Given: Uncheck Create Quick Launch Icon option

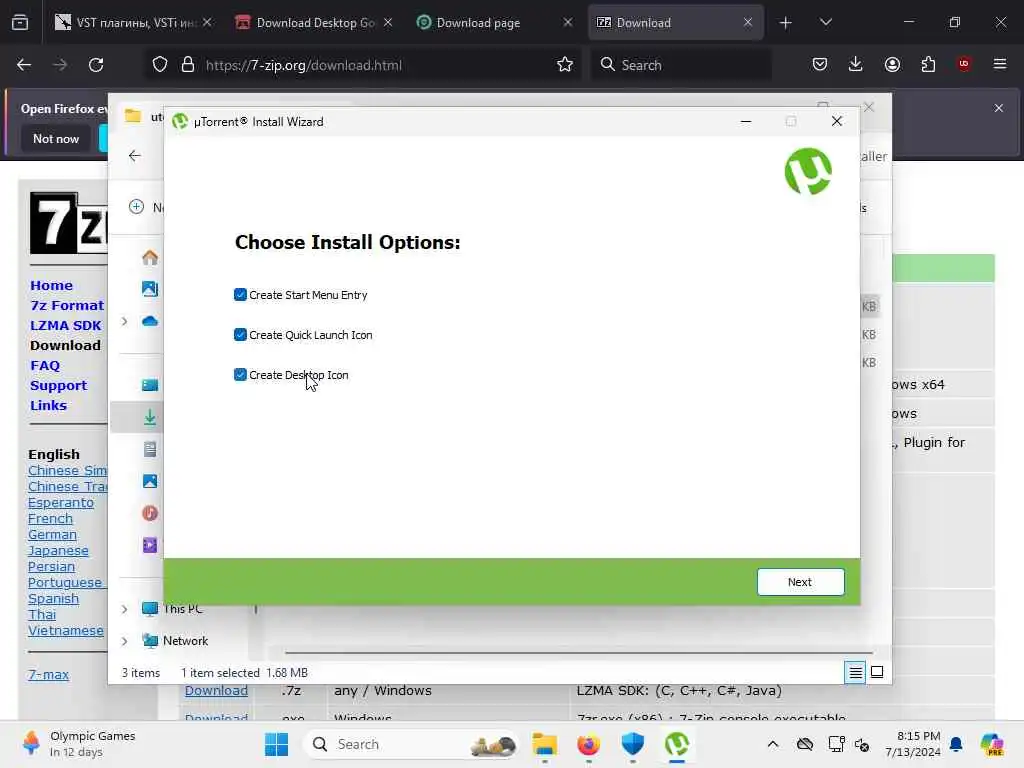Looking at the screenshot, I should [x=240, y=334].
